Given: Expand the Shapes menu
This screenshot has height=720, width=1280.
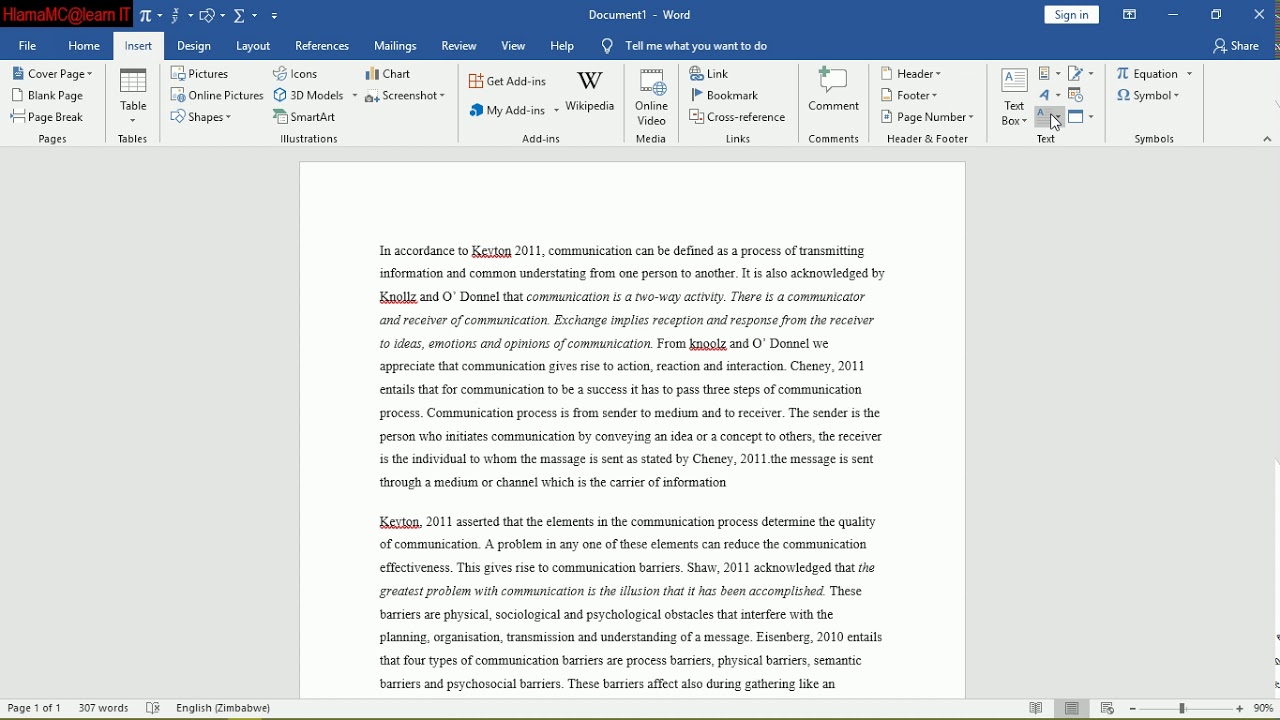Looking at the screenshot, I should click(201, 117).
